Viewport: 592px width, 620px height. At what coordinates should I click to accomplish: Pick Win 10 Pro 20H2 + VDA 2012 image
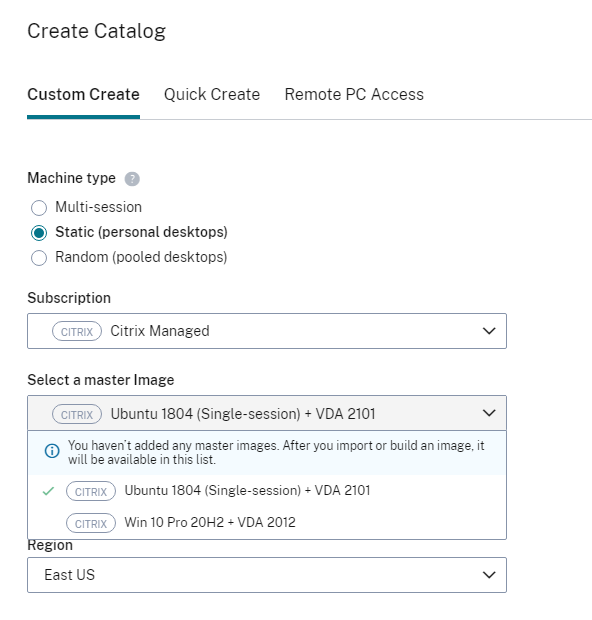267,523
